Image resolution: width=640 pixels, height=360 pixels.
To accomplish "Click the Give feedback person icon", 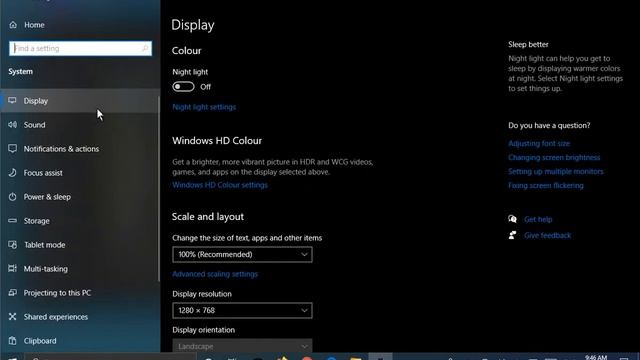I will coord(513,235).
